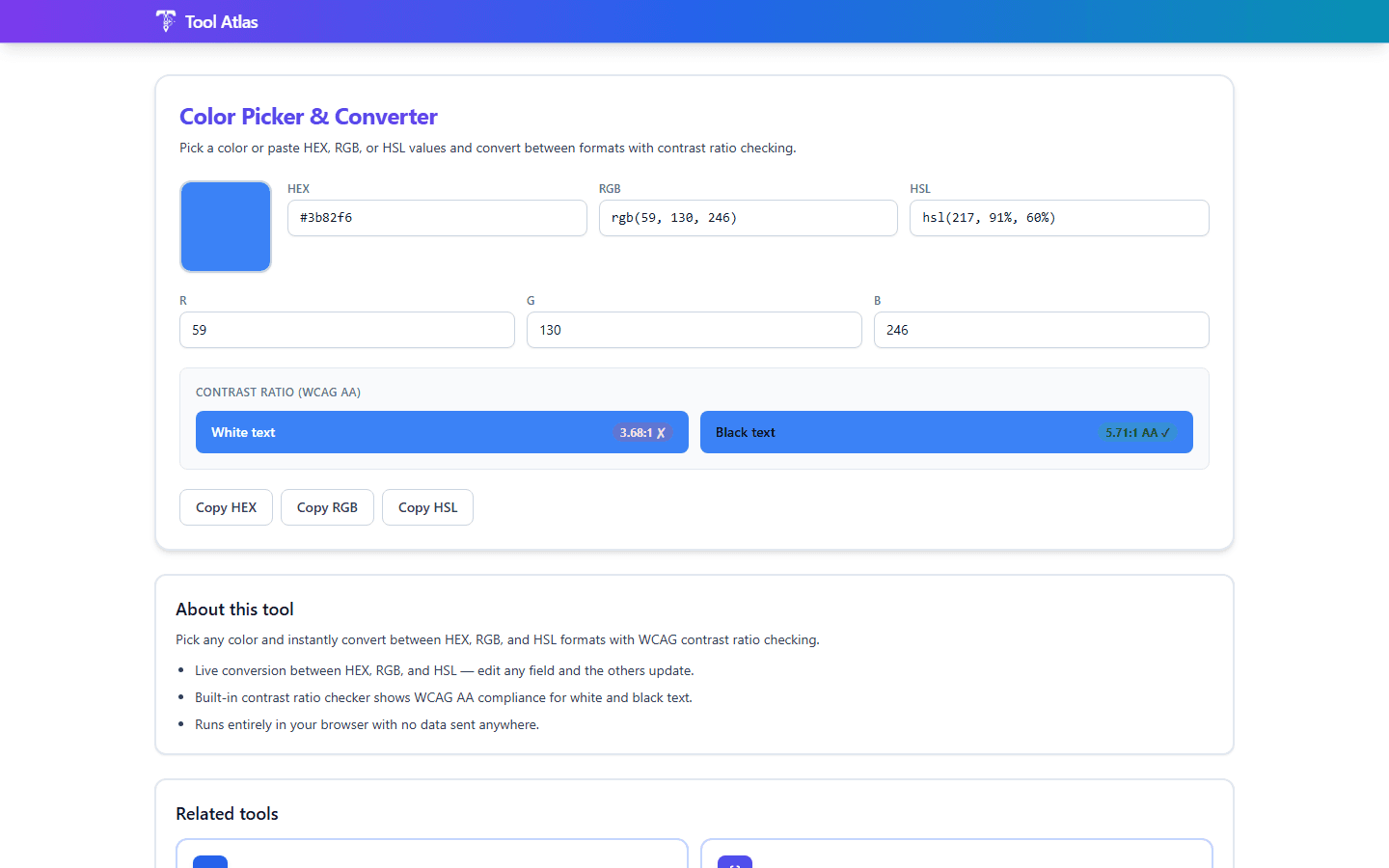Screen dimensions: 1389x868
Task: Click the 3.68:1 ratio badge
Action: 641,432
